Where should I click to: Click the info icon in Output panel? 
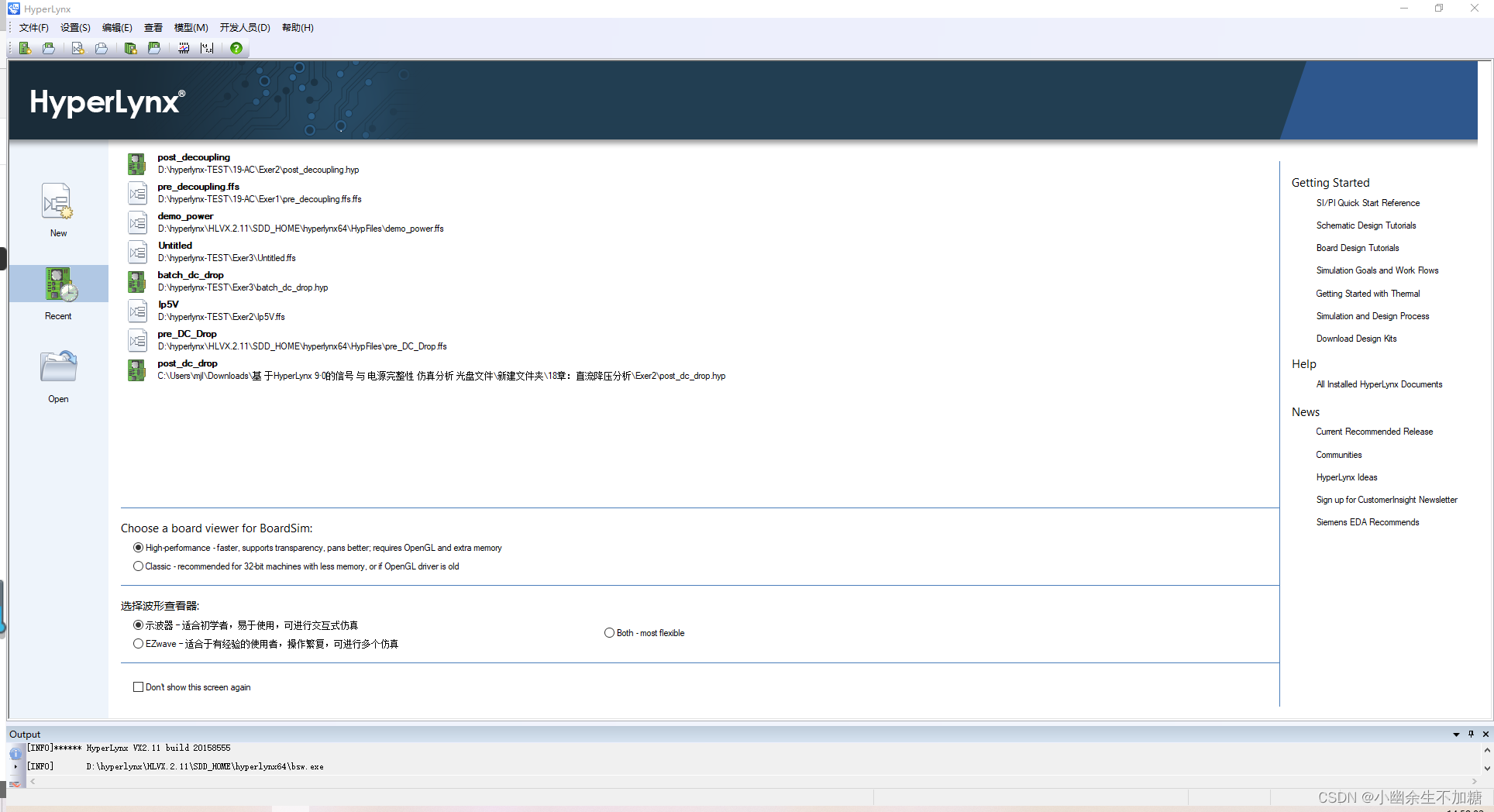coord(15,753)
